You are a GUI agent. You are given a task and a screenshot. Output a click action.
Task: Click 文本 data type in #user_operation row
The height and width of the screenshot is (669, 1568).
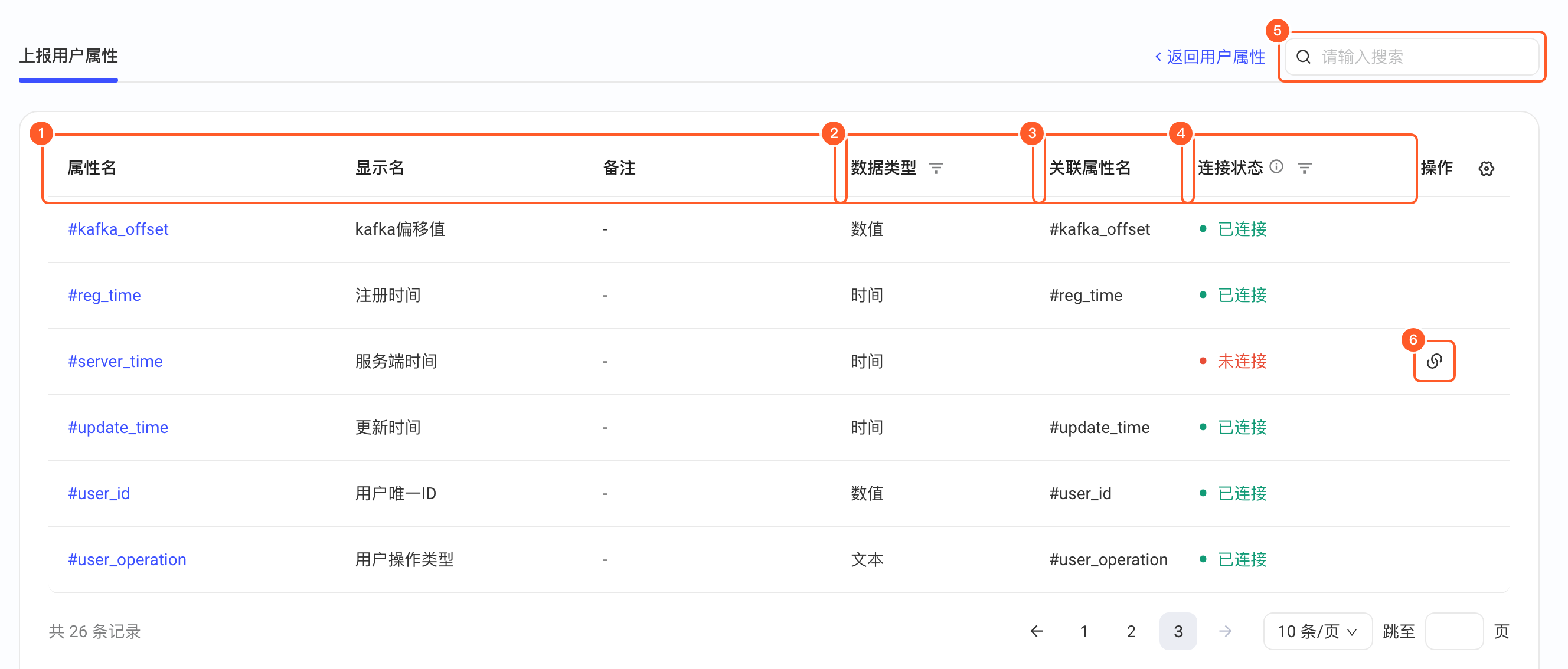click(x=867, y=559)
